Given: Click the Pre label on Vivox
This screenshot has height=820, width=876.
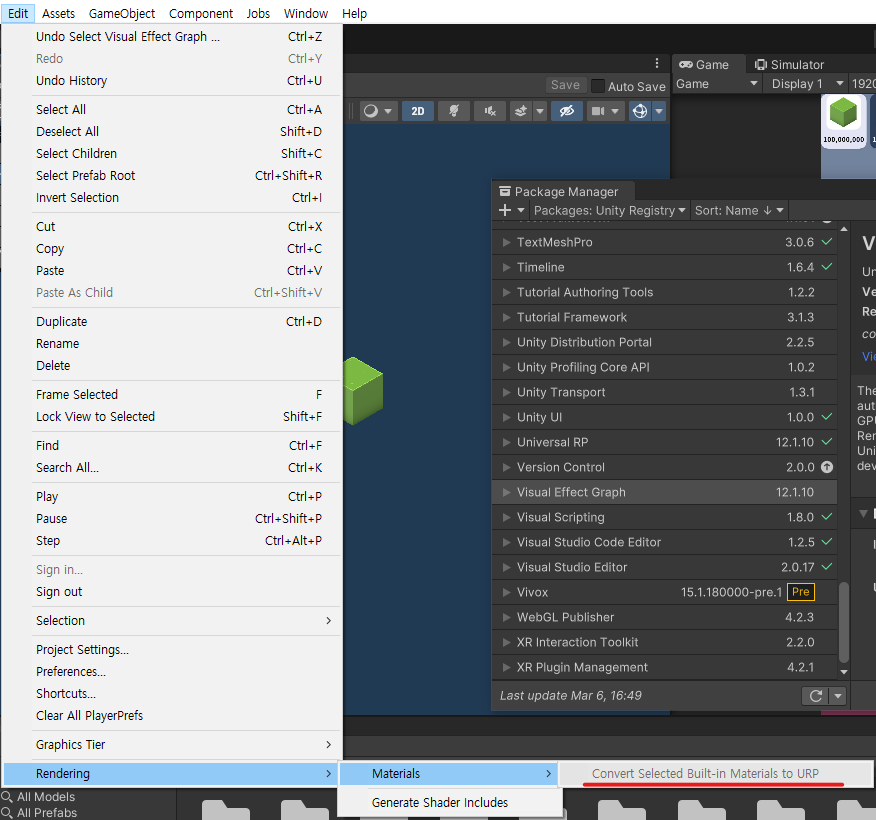Looking at the screenshot, I should click(x=801, y=592).
